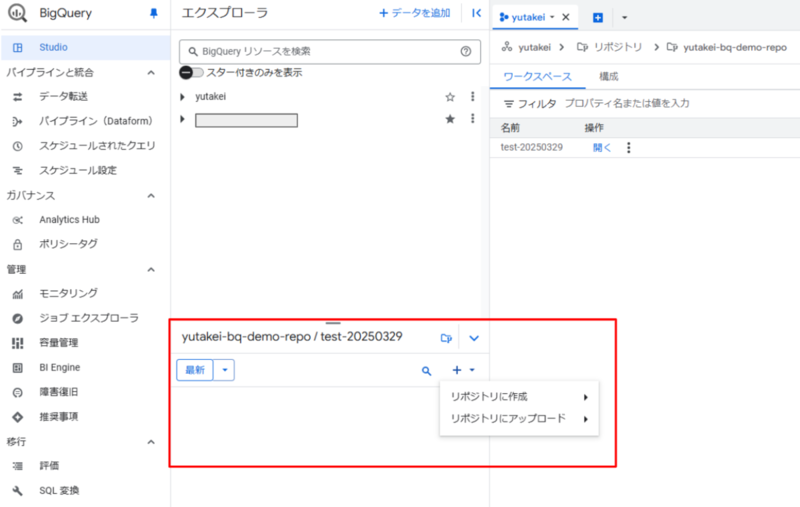
Task: Collapse the workspace panel chevron
Action: click(474, 338)
